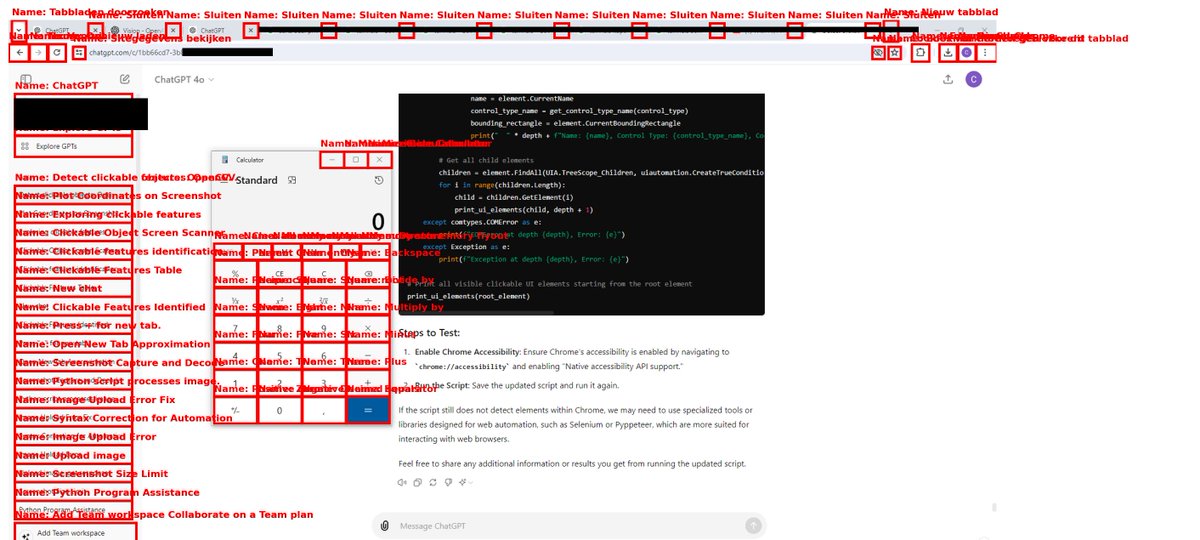Screen dimensions: 1200x540
Task: Copy the ChatGPT response
Action: click(417, 482)
